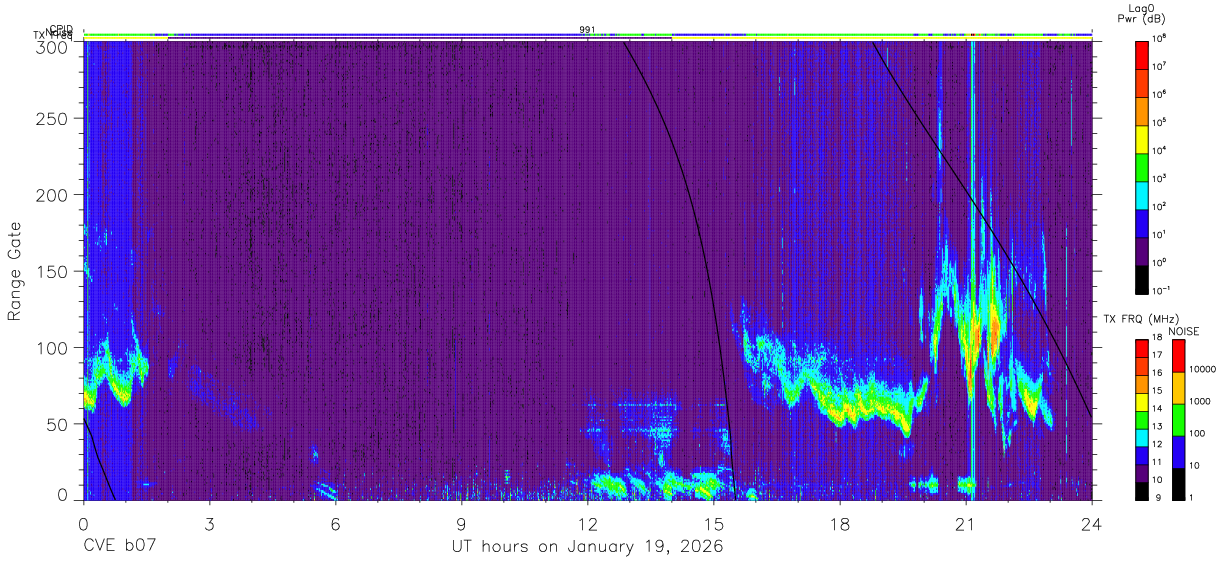Viewport: 1228px width, 567px height.
Task: Pick the top red swatch of the Lag0 Pwr colorbar
Action: point(1142,54)
